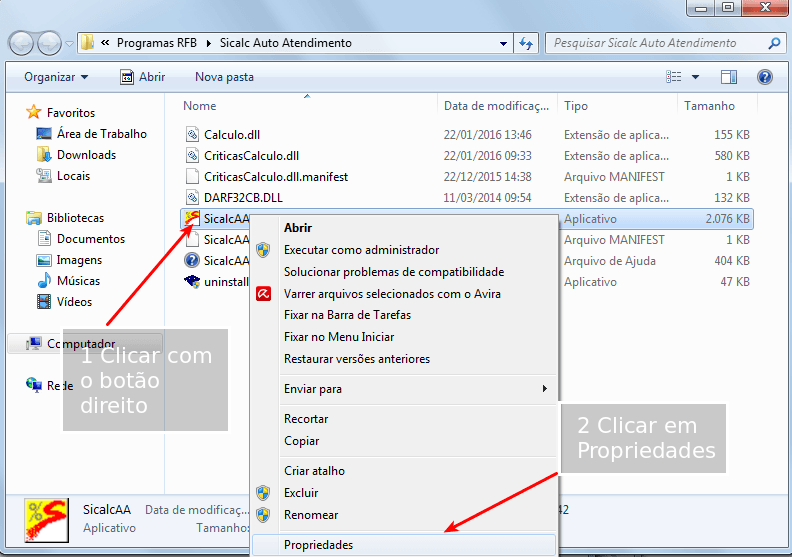Click the refresh button next to address bar
Viewport: 792px width, 557px height.
coord(526,43)
